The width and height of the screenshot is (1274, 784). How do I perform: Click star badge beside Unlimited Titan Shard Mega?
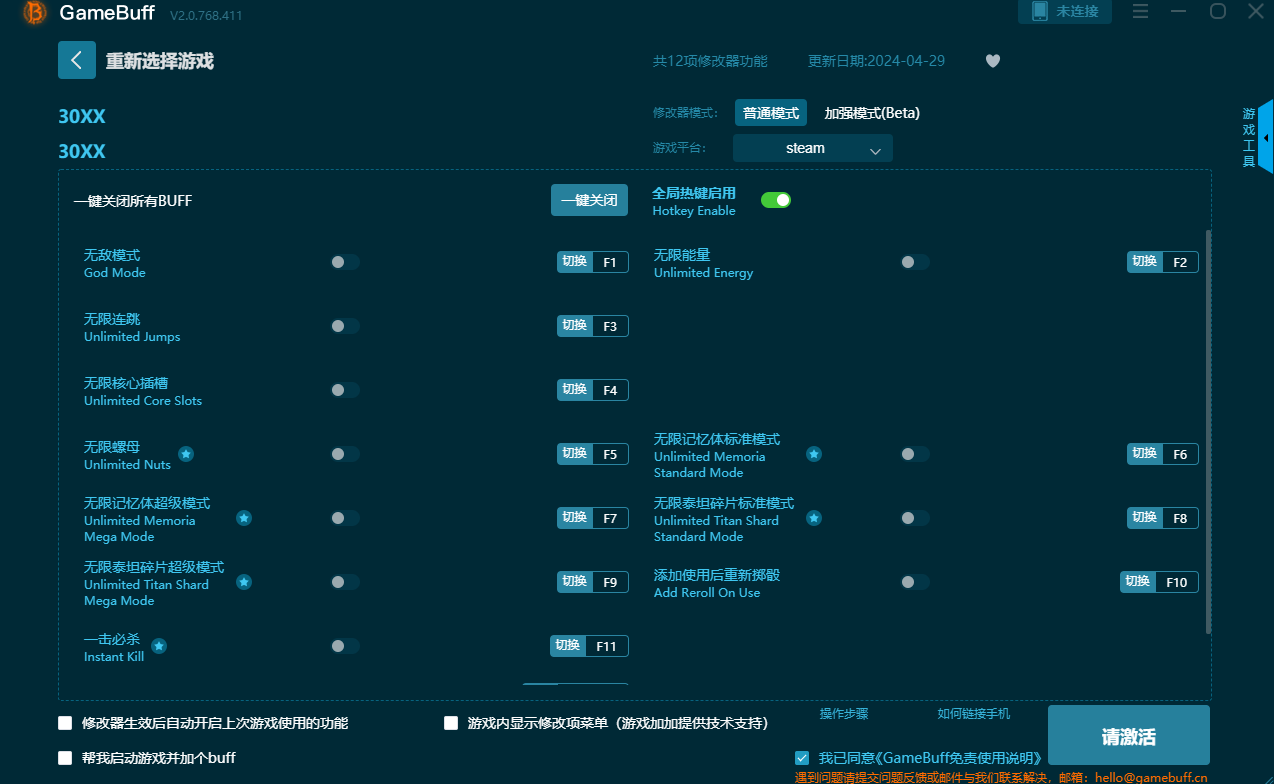click(x=244, y=582)
